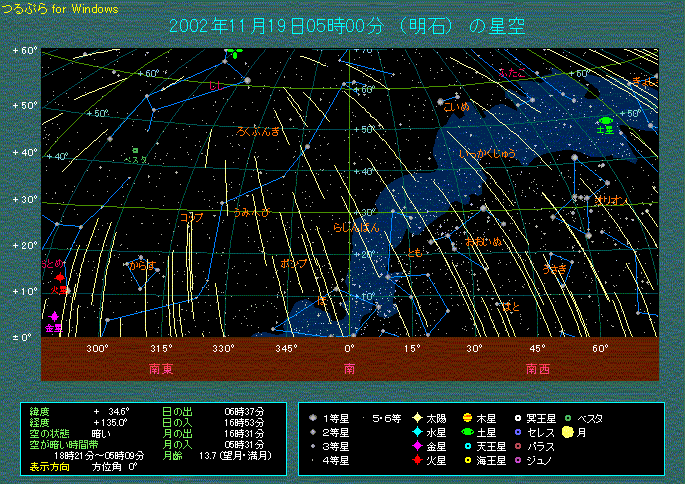Click the 南西 direction label below the chart
Image resolution: width=685 pixels, height=484 pixels.
pos(536,369)
